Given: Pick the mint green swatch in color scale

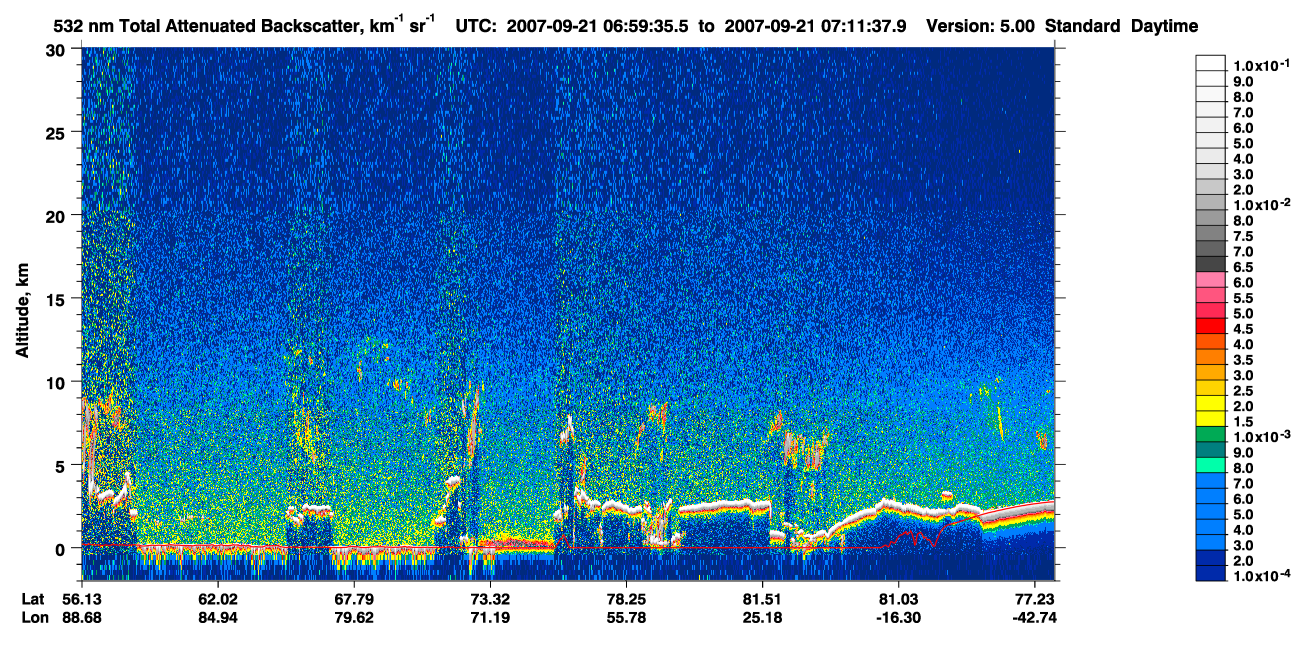Looking at the screenshot, I should pos(1210,464).
